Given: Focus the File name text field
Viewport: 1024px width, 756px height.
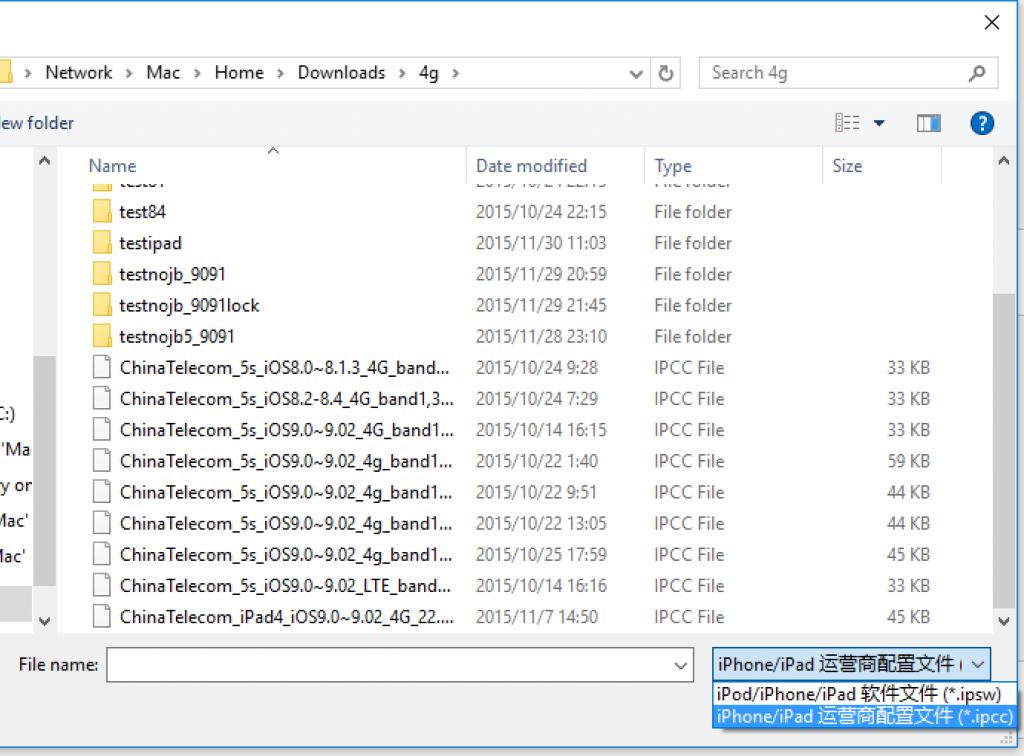Looking at the screenshot, I should [x=388, y=665].
